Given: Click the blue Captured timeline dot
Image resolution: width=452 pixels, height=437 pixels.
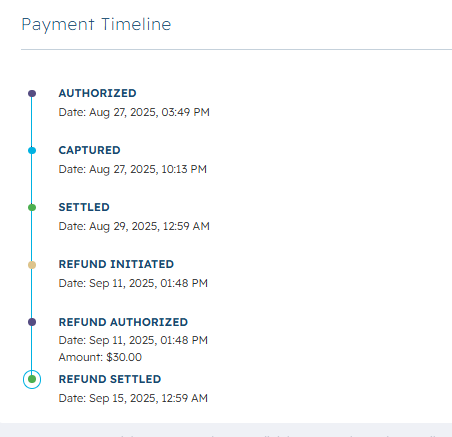Looking at the screenshot, I should [x=32, y=151].
